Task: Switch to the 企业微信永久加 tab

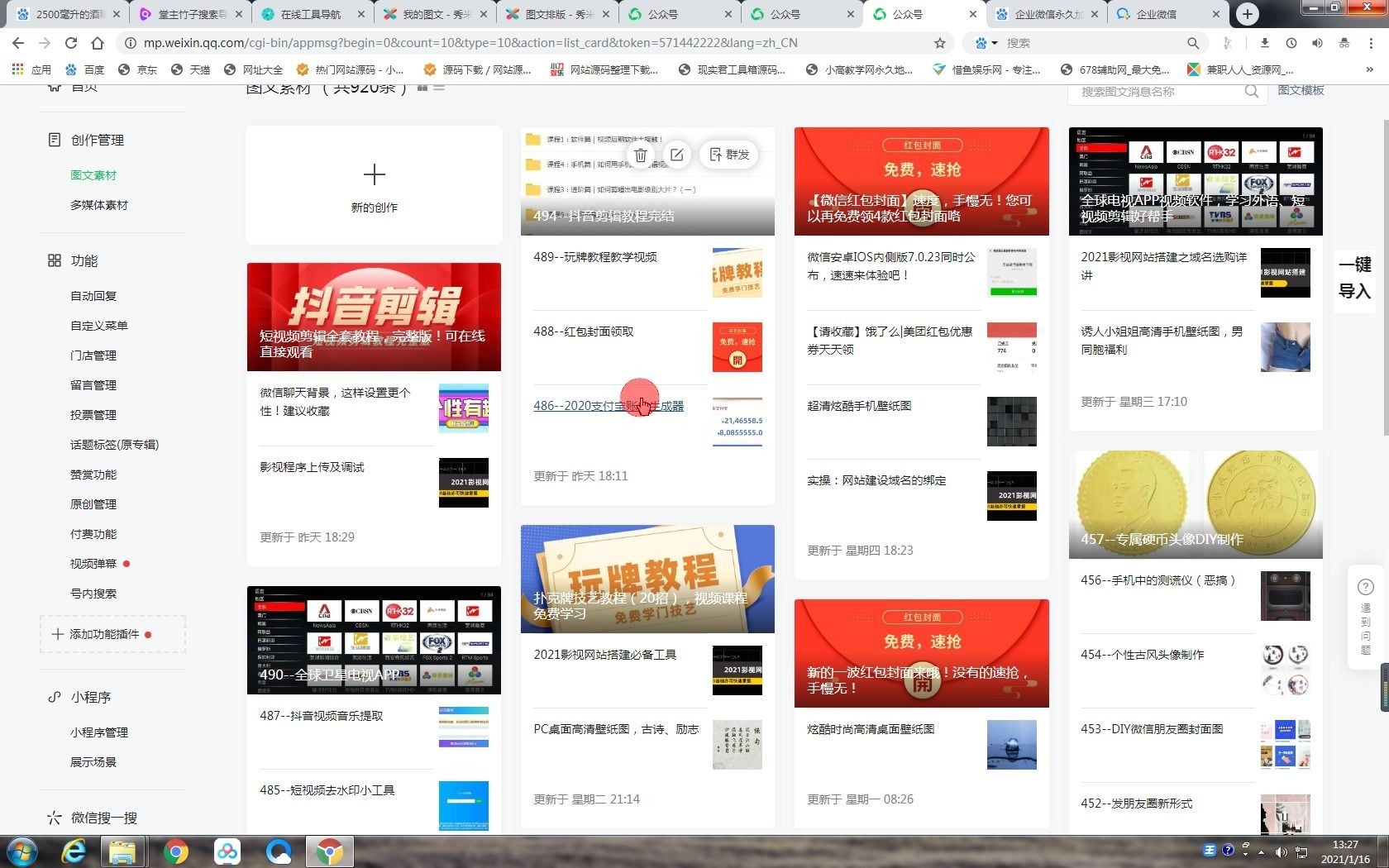Action: coord(1046,14)
